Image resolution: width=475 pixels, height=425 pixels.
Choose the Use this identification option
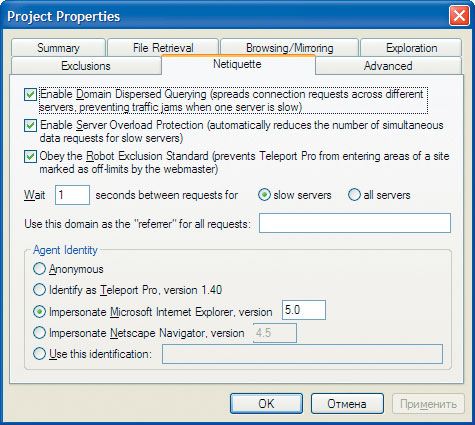39,354
